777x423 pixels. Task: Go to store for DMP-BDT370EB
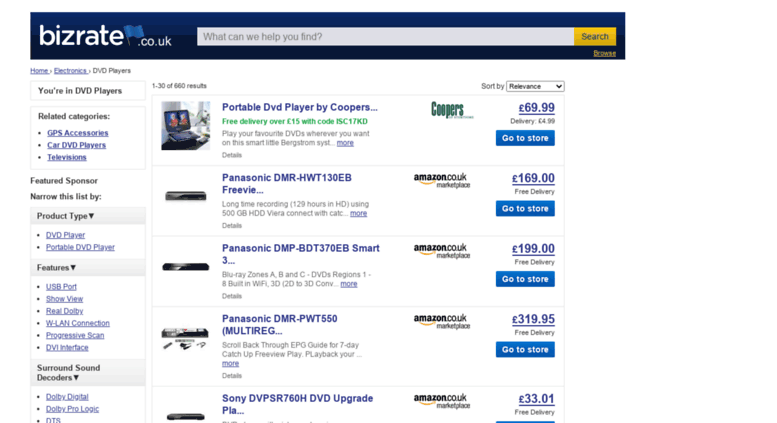(525, 279)
